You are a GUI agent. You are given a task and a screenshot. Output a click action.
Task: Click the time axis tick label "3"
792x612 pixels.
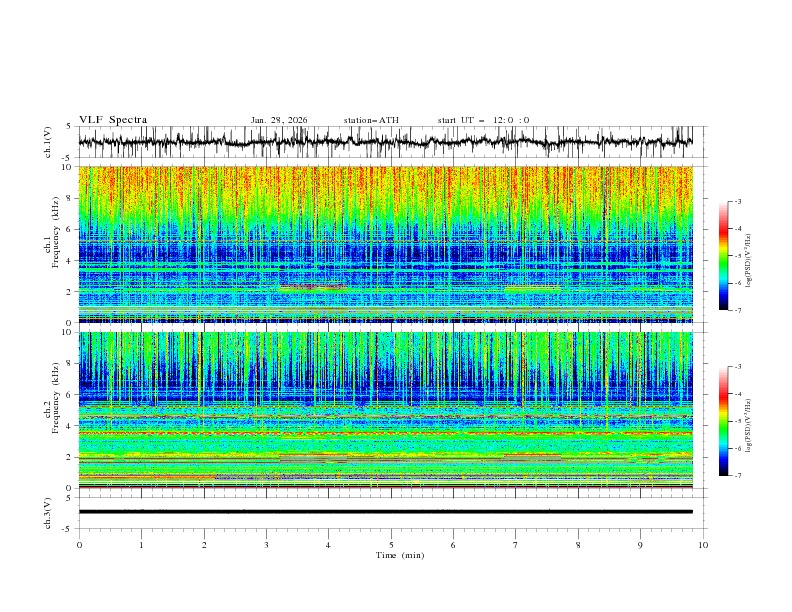click(x=266, y=545)
